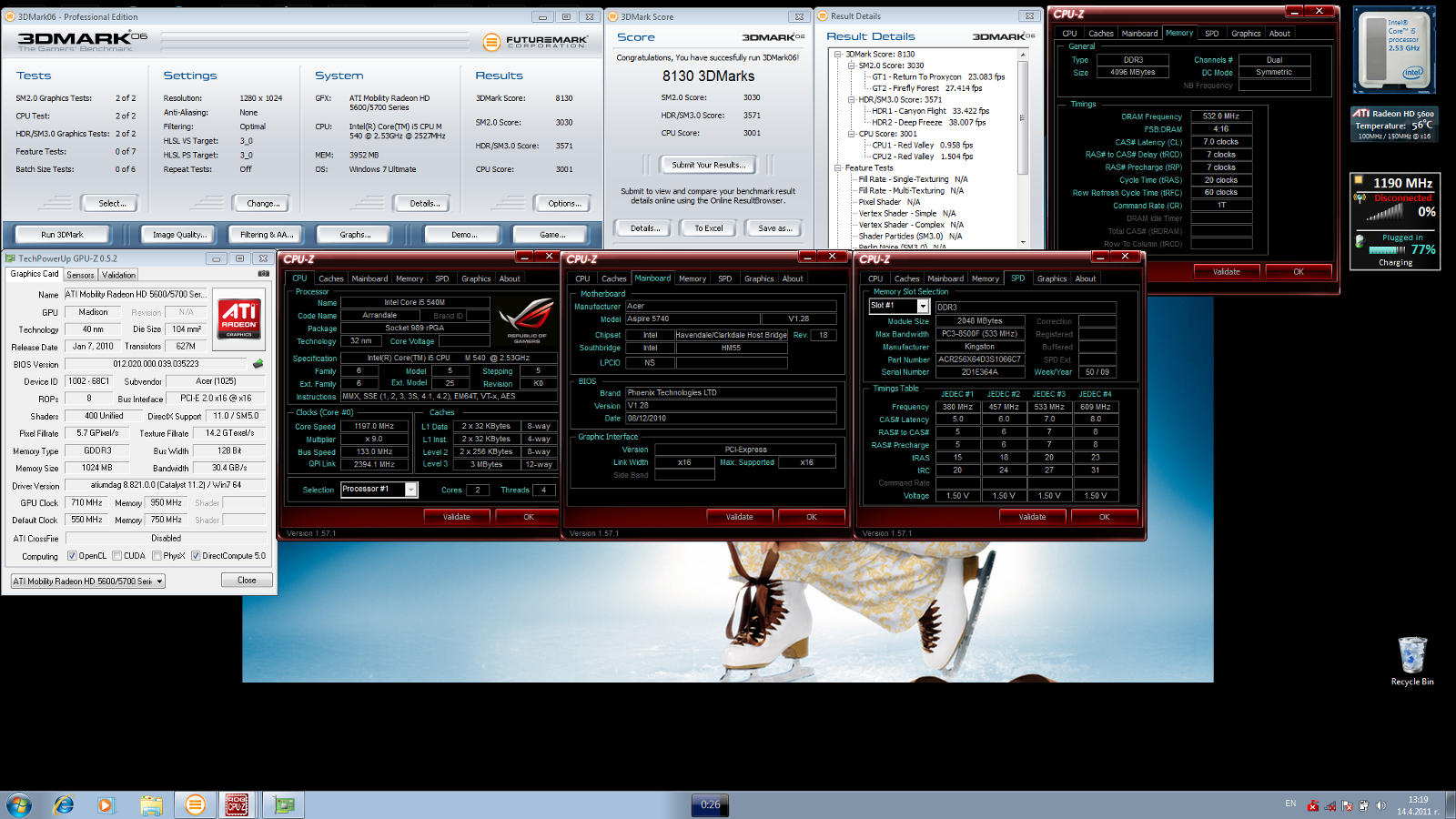Switch to GPU-Z in the taskbar
The width and height of the screenshot is (1456, 819).
click(284, 804)
